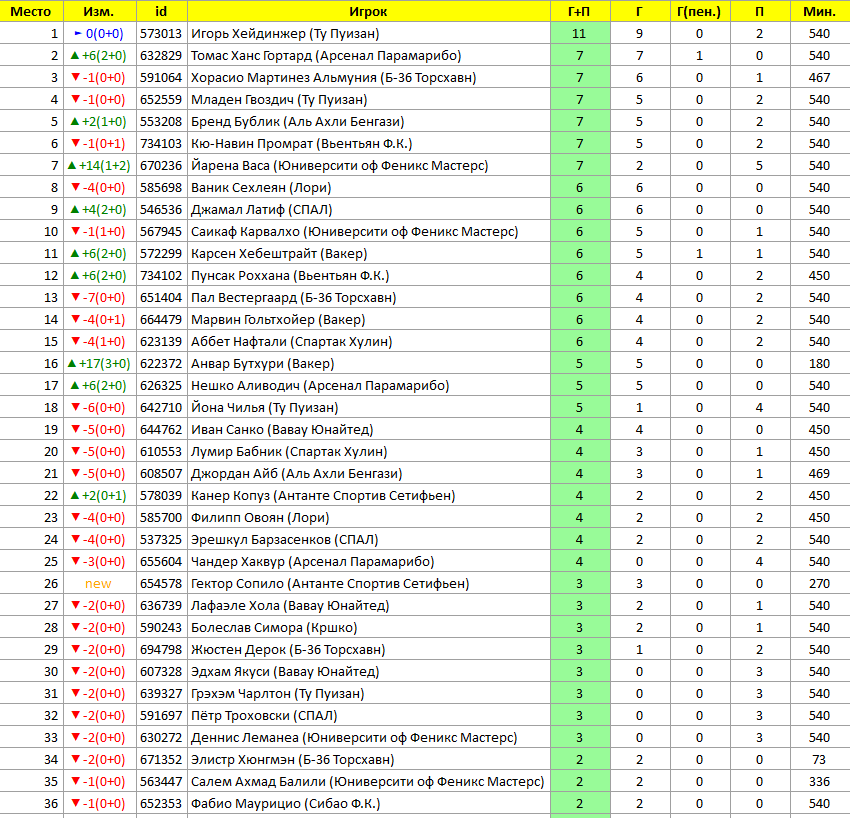The image size is (850, 818).
Task: Click the green Г+П cell showing 11
Action: coord(580,34)
